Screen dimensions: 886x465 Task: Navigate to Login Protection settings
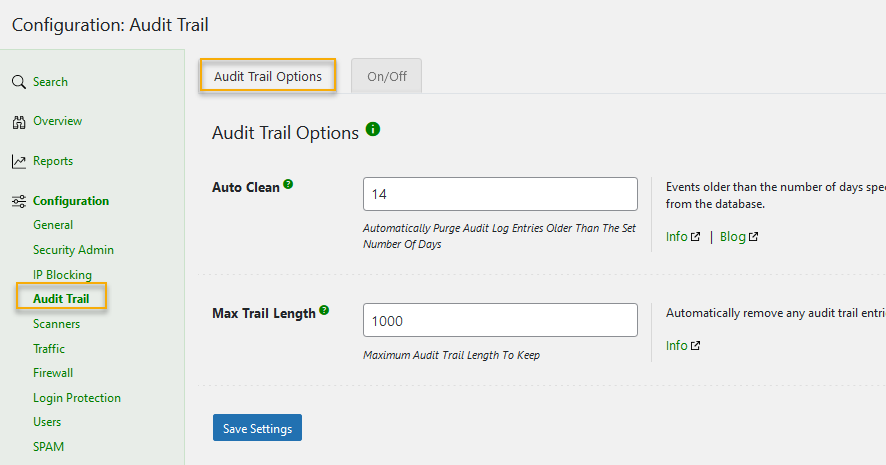coord(77,398)
